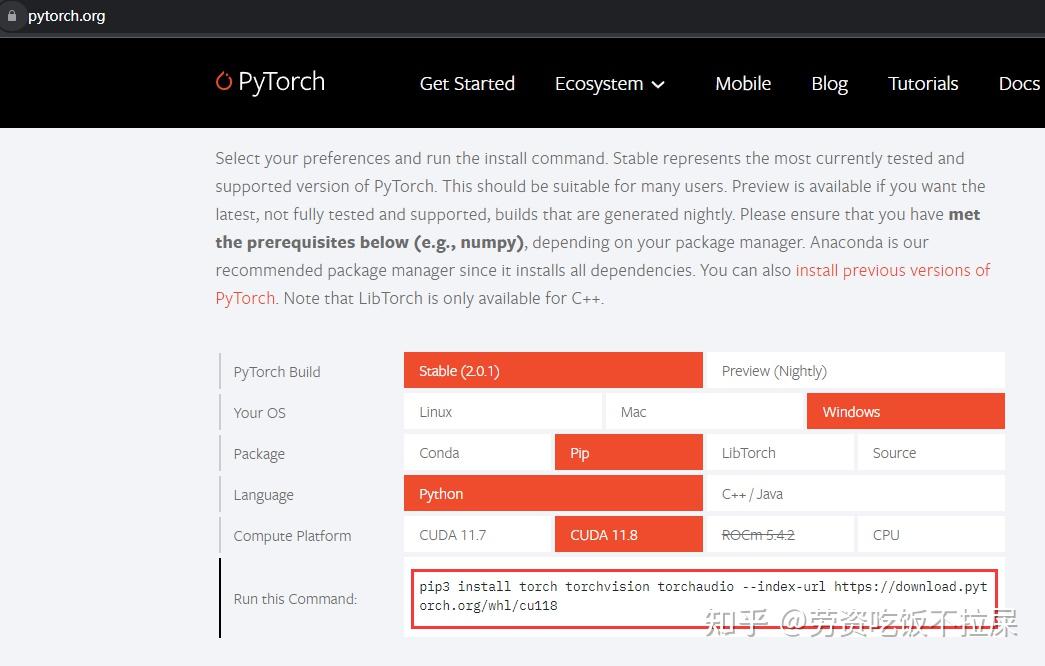
Task: Go to the Docs section
Action: tap(1019, 84)
